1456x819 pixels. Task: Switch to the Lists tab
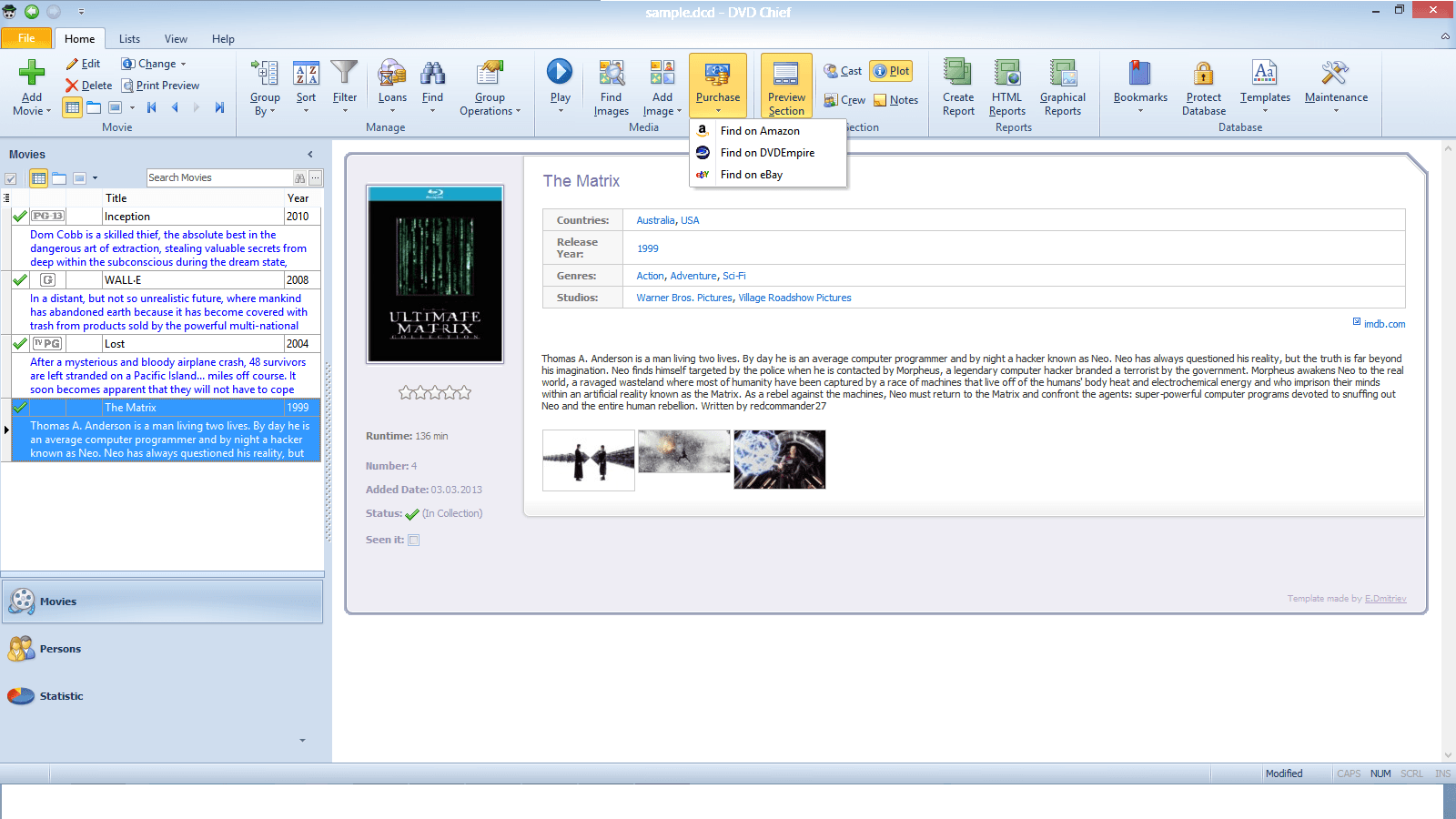coord(129,39)
